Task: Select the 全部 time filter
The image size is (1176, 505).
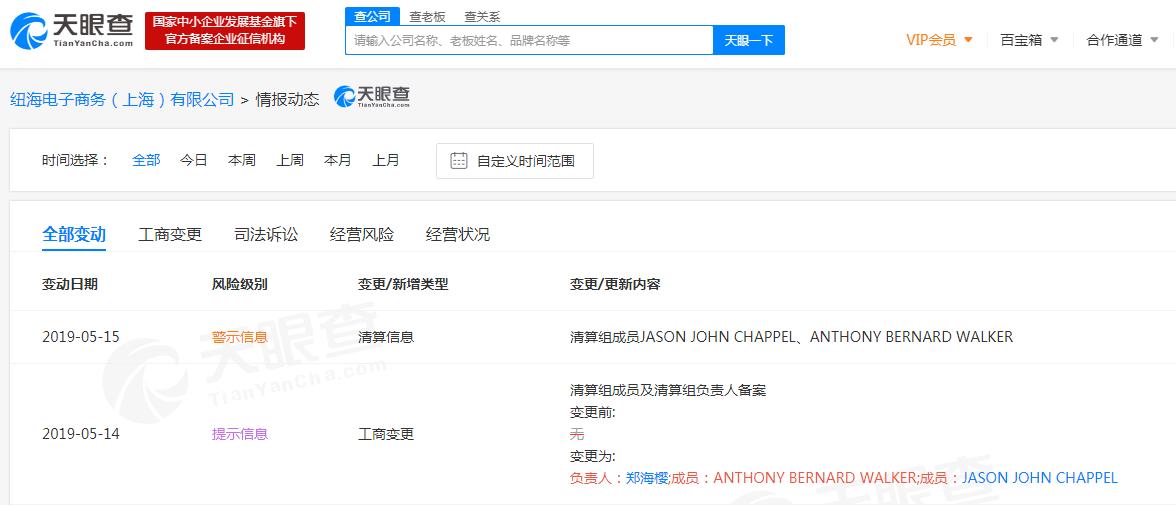Action: pyautogui.click(x=146, y=160)
